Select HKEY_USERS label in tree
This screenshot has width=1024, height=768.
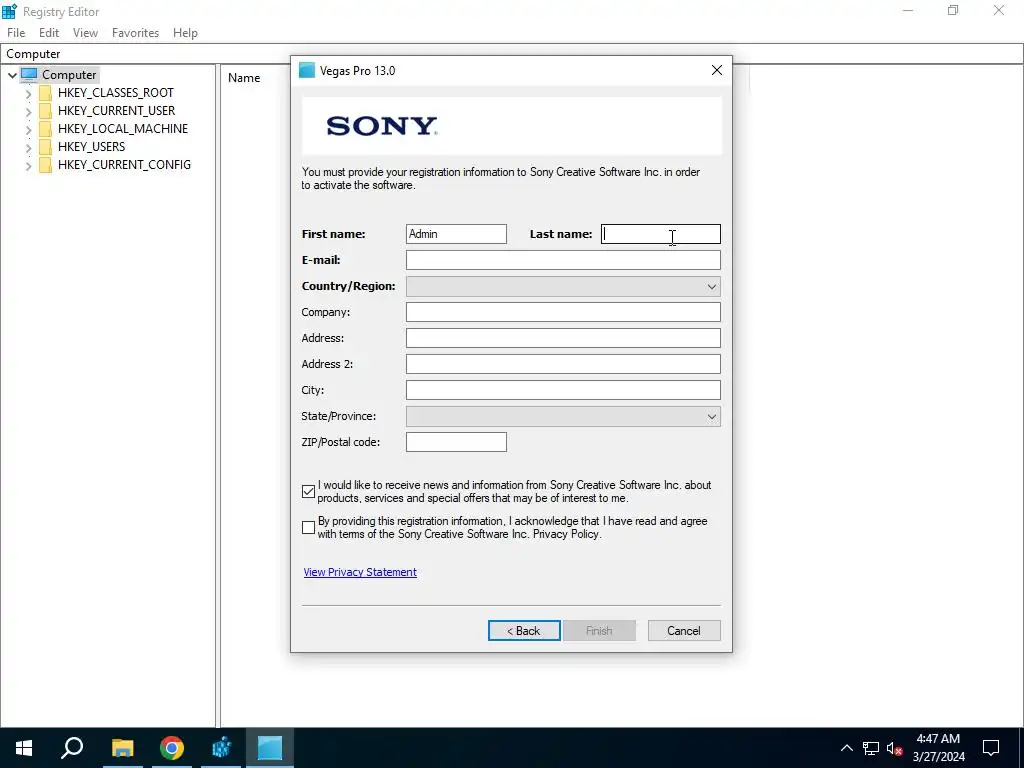point(91,147)
